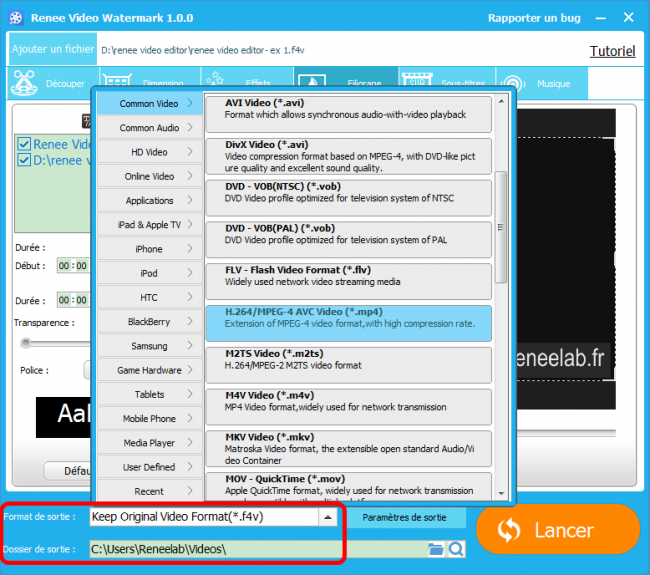The height and width of the screenshot is (575, 650).
Task: Open the Mobile Phone format category
Action: pos(150,419)
